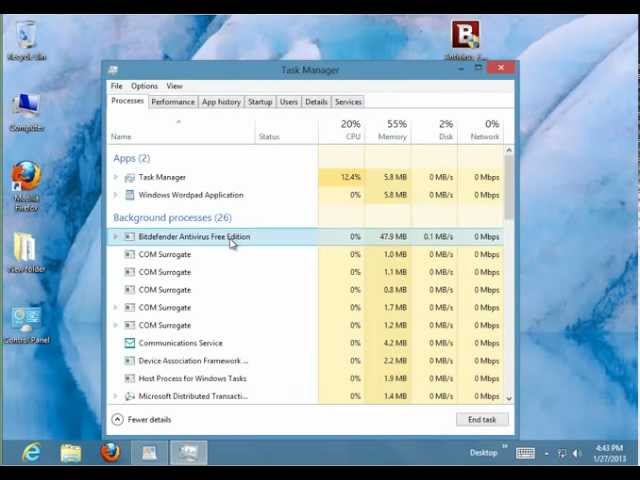Select the Communications Service process row
640x480 pixels.
pyautogui.click(x=306, y=343)
